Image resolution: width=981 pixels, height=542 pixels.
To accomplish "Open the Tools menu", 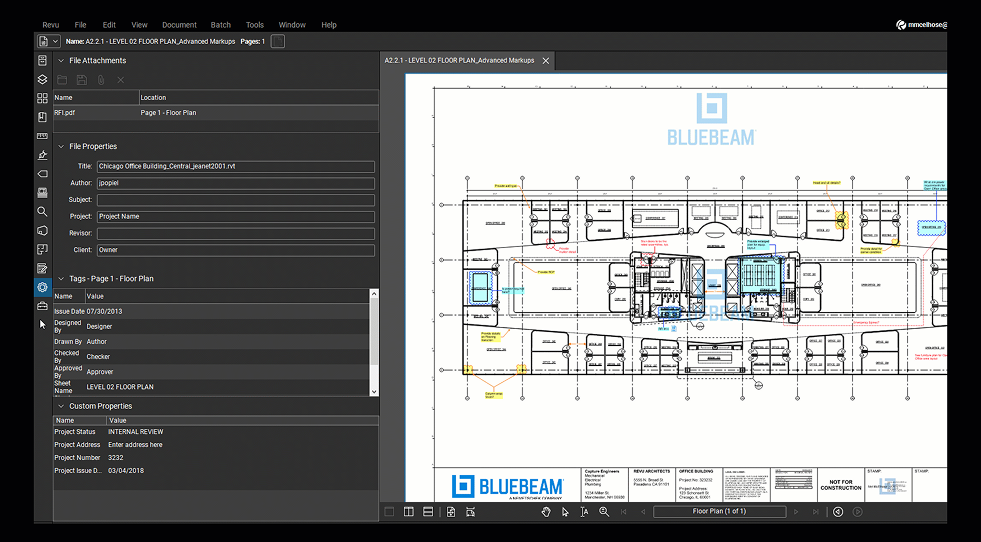I will pyautogui.click(x=255, y=25).
